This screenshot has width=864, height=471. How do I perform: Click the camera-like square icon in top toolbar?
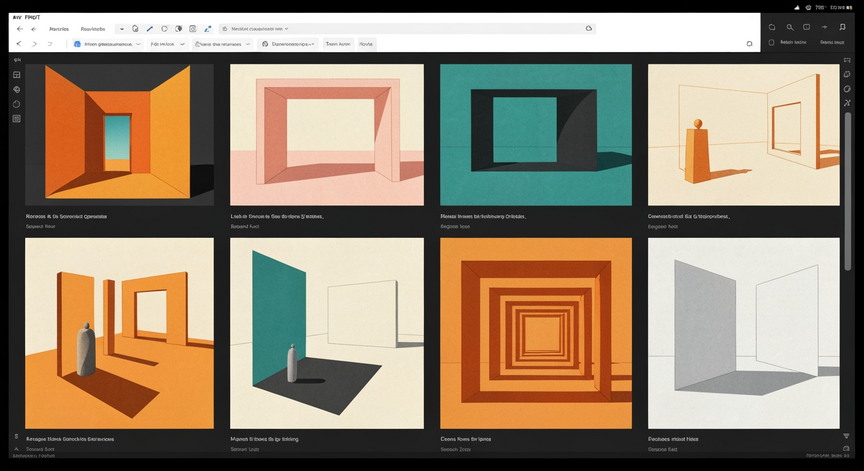click(x=192, y=29)
